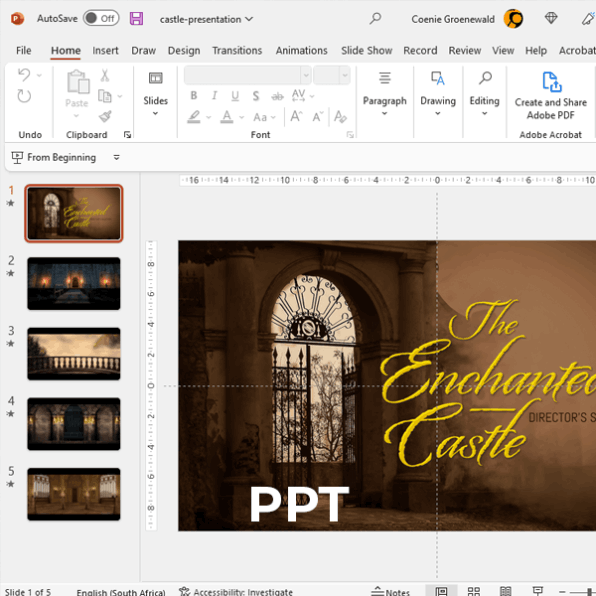Toggle Bold formatting

(194, 95)
